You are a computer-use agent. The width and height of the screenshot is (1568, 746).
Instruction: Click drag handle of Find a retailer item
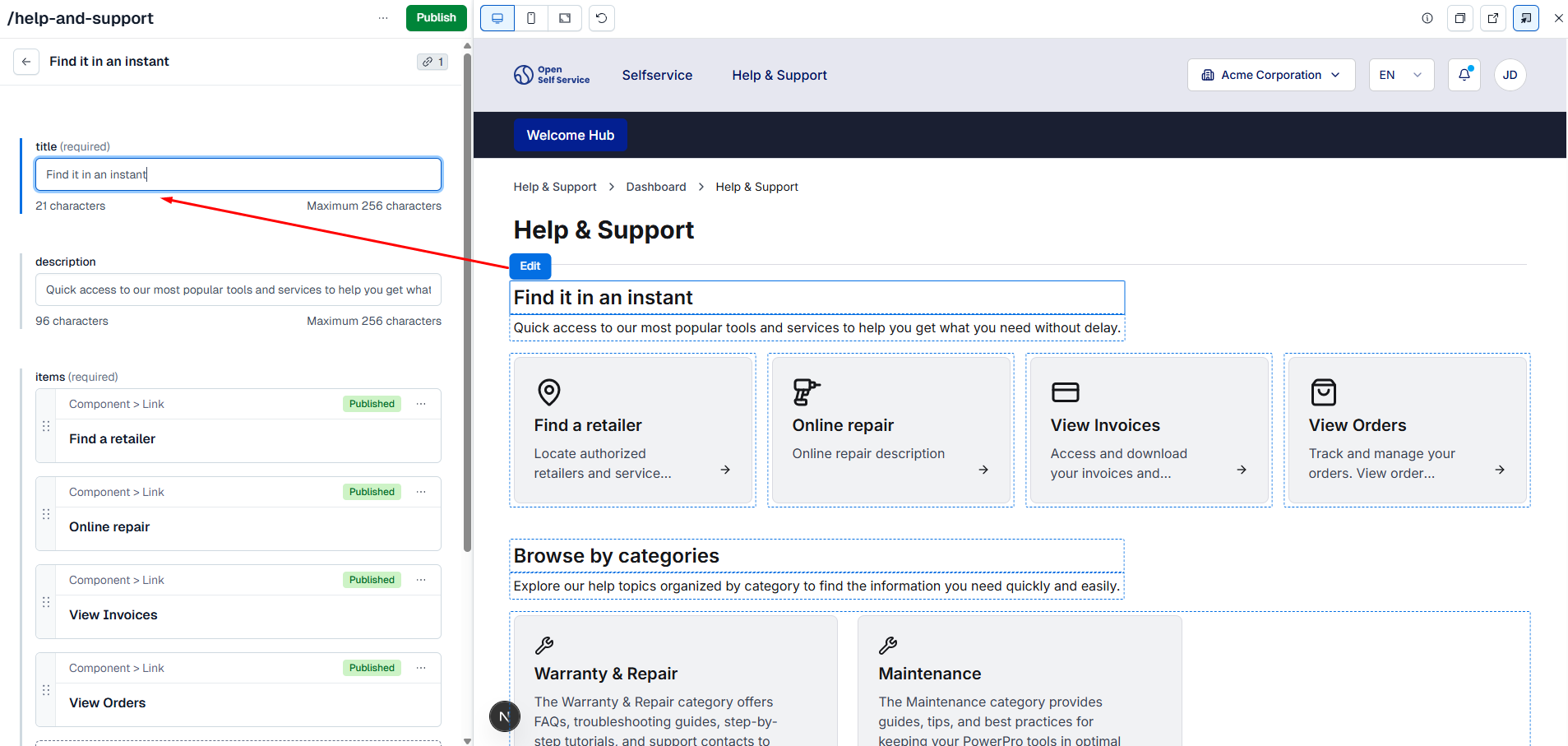[46, 426]
